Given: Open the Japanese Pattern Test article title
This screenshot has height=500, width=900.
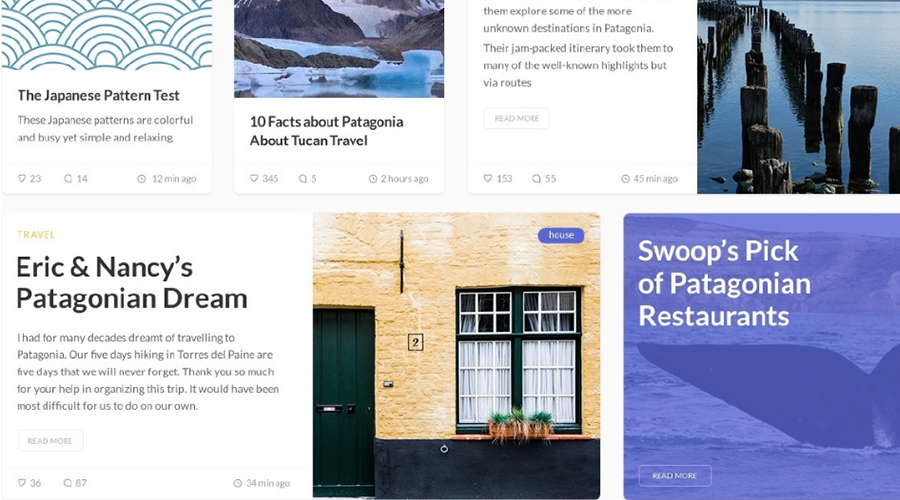Looking at the screenshot, I should tap(98, 95).
